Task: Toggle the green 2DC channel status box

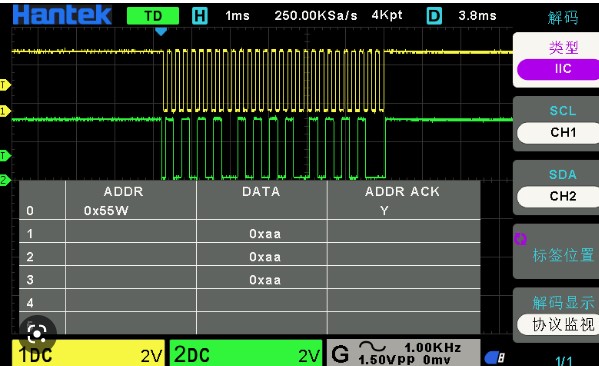Action: (x=246, y=353)
